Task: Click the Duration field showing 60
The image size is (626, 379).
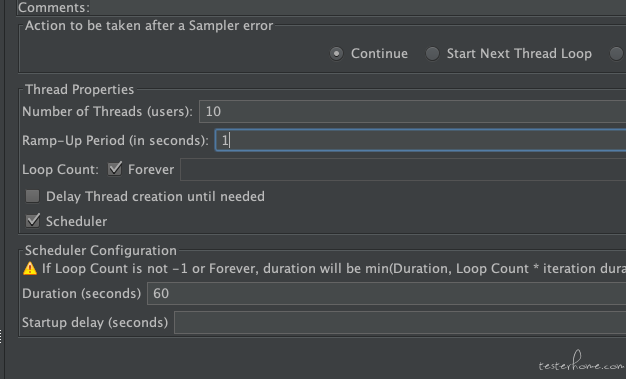Action: pos(386,294)
